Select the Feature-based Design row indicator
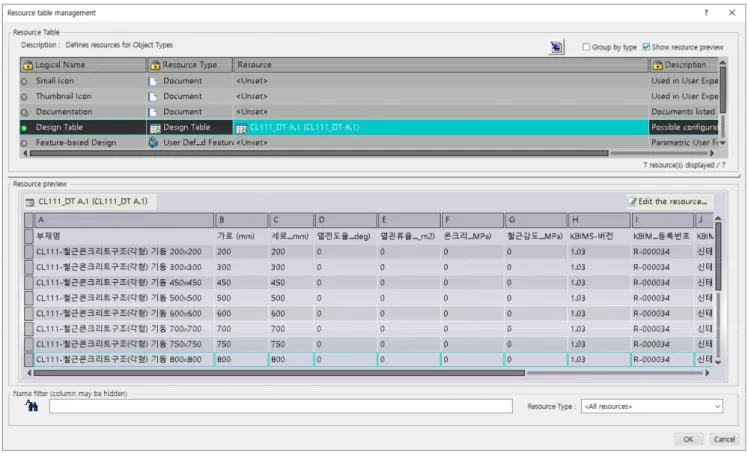The image size is (748, 456). tap(24, 143)
